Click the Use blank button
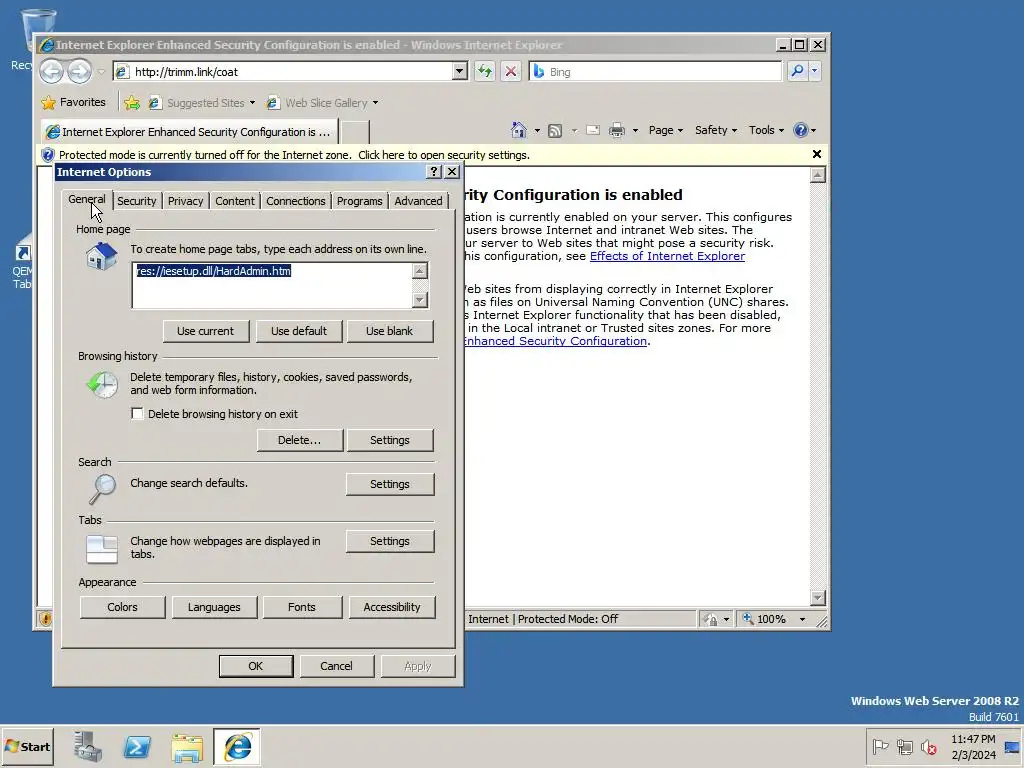The image size is (1024, 768). pyautogui.click(x=389, y=331)
